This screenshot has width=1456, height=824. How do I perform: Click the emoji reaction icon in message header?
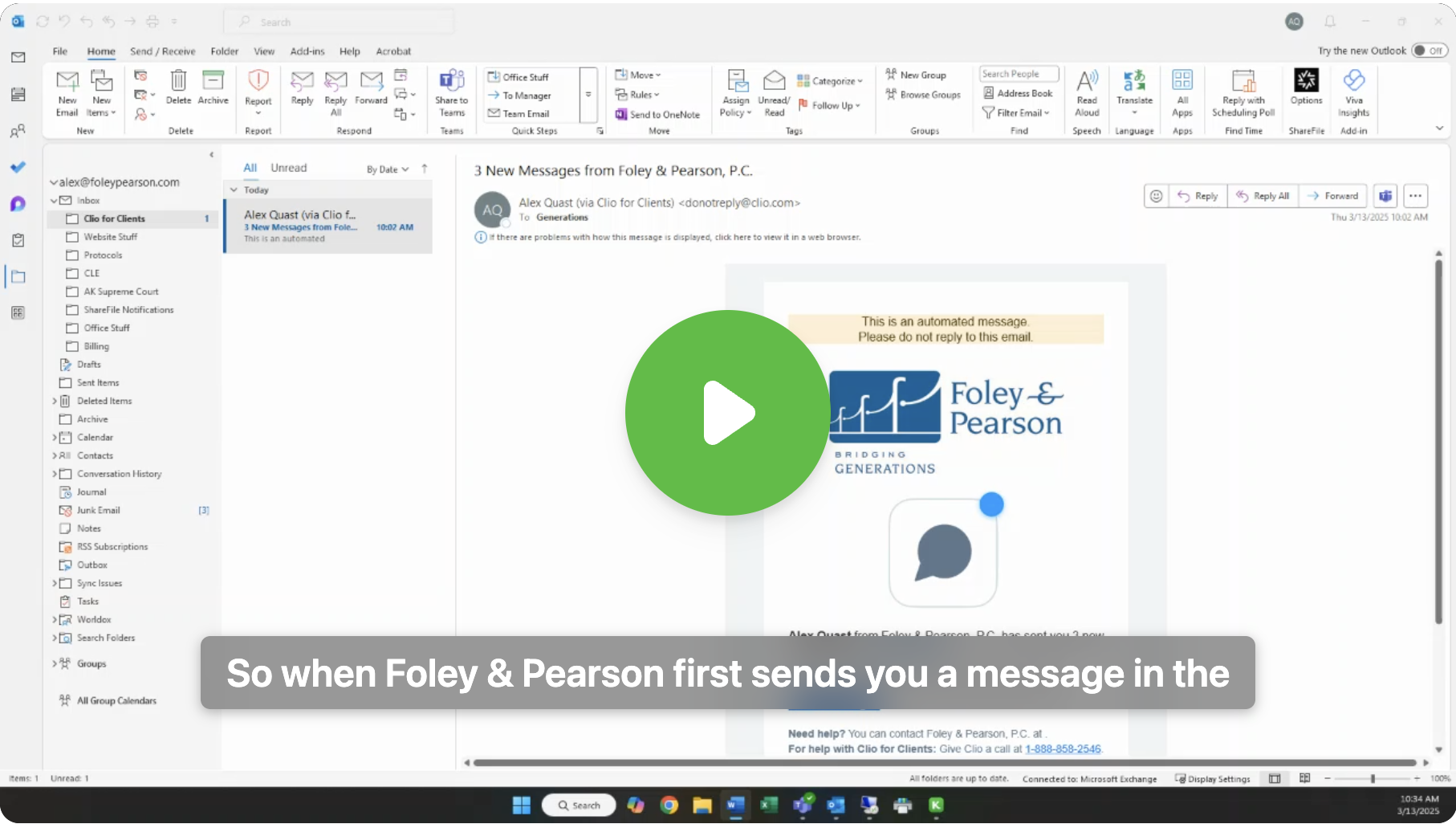coord(1156,196)
